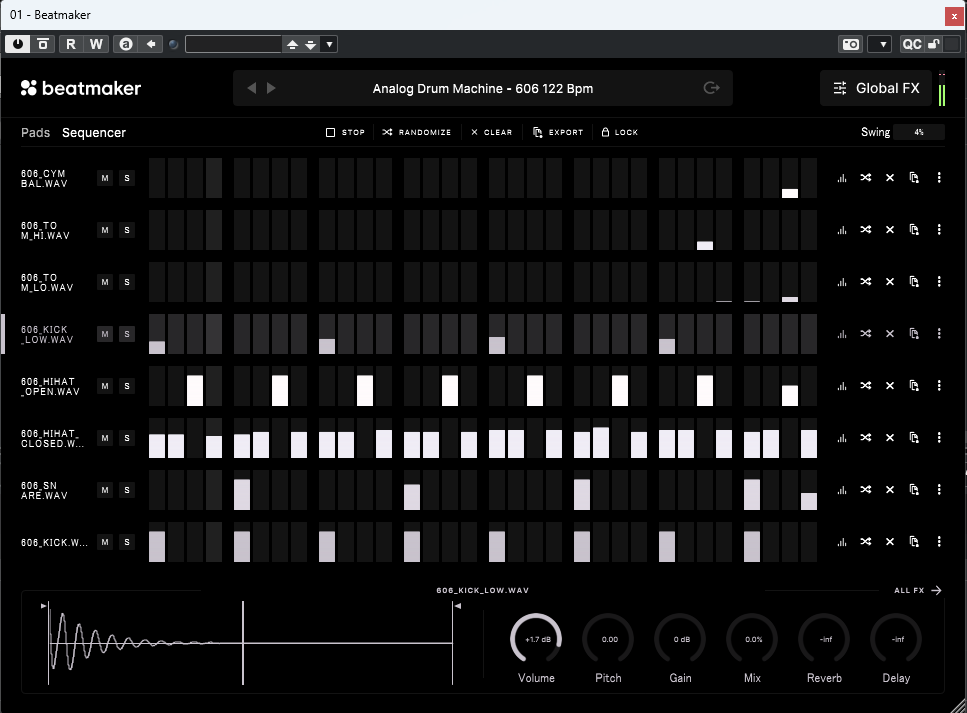Screen dimensions: 967x713
Task: Enable host Read automation (R)
Action: coord(71,44)
